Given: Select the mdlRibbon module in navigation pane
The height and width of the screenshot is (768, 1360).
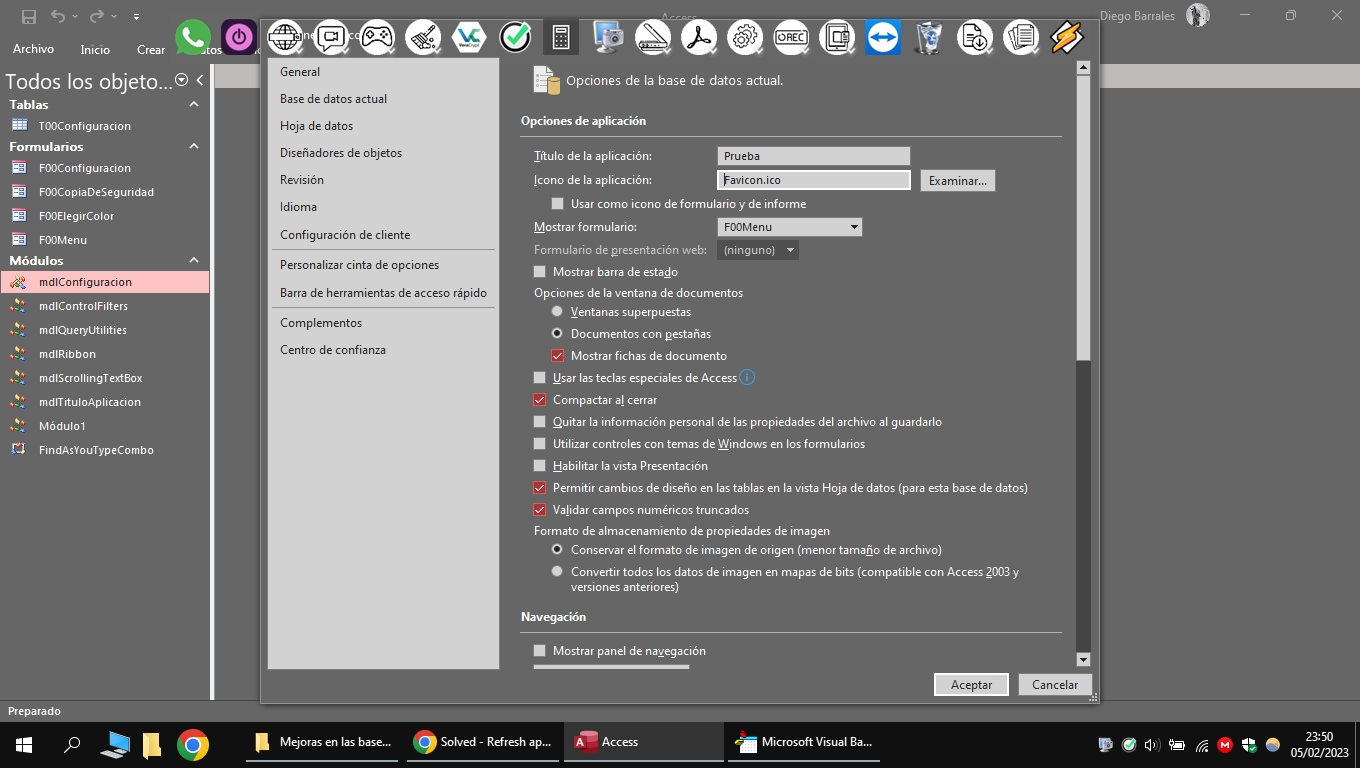Looking at the screenshot, I should 105,354.
